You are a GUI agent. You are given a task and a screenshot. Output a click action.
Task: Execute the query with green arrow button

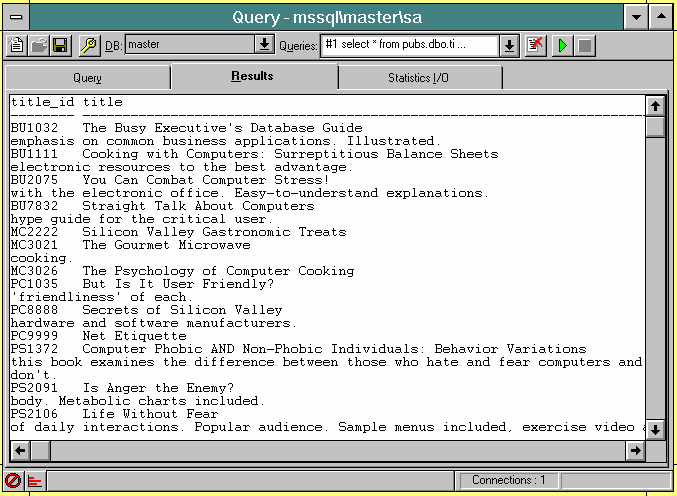pyautogui.click(x=563, y=45)
